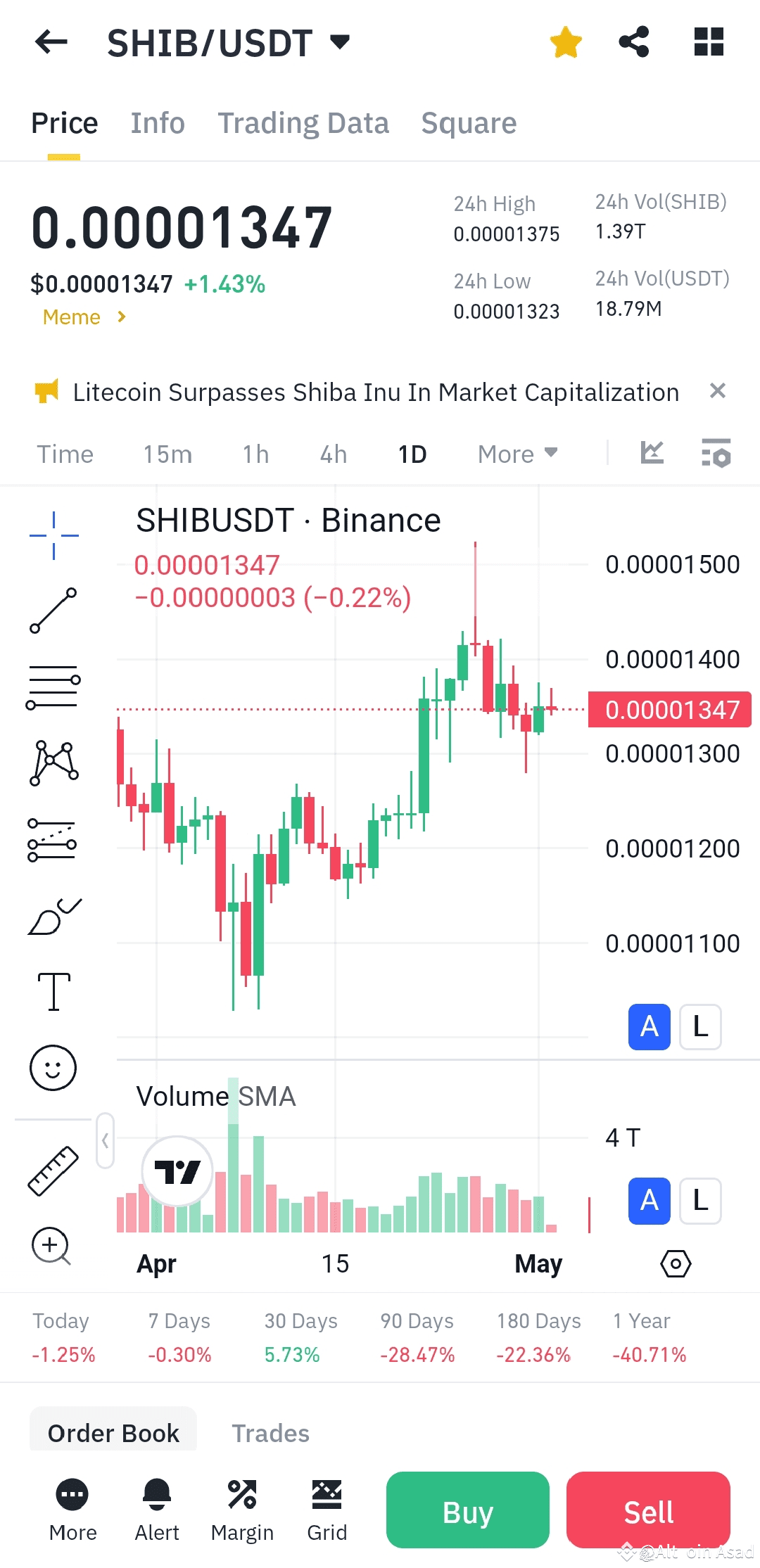Select the text annotation tool
This screenshot has height=1568, width=760.
[53, 992]
